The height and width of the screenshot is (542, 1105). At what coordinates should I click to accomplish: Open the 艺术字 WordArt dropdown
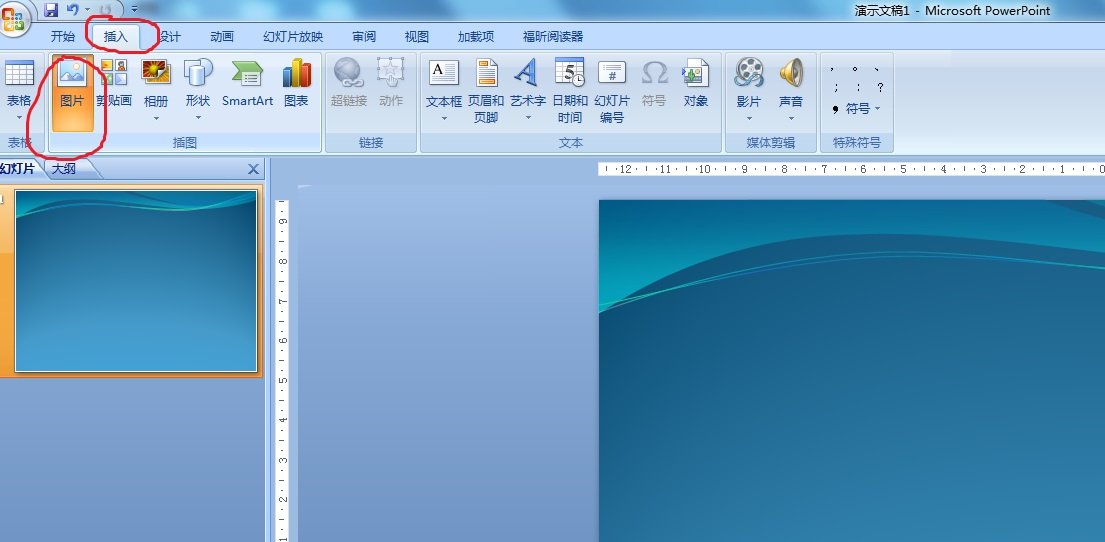coord(528,117)
